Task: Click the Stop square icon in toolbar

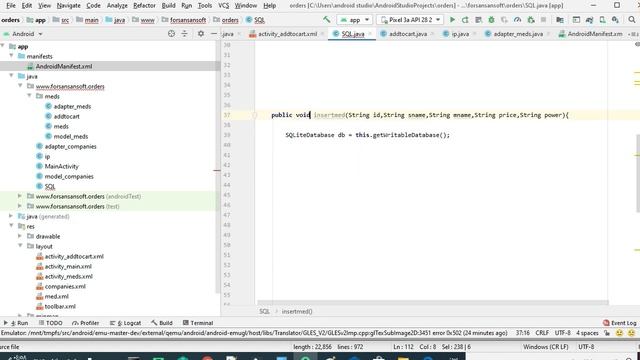Action: pos(543,20)
